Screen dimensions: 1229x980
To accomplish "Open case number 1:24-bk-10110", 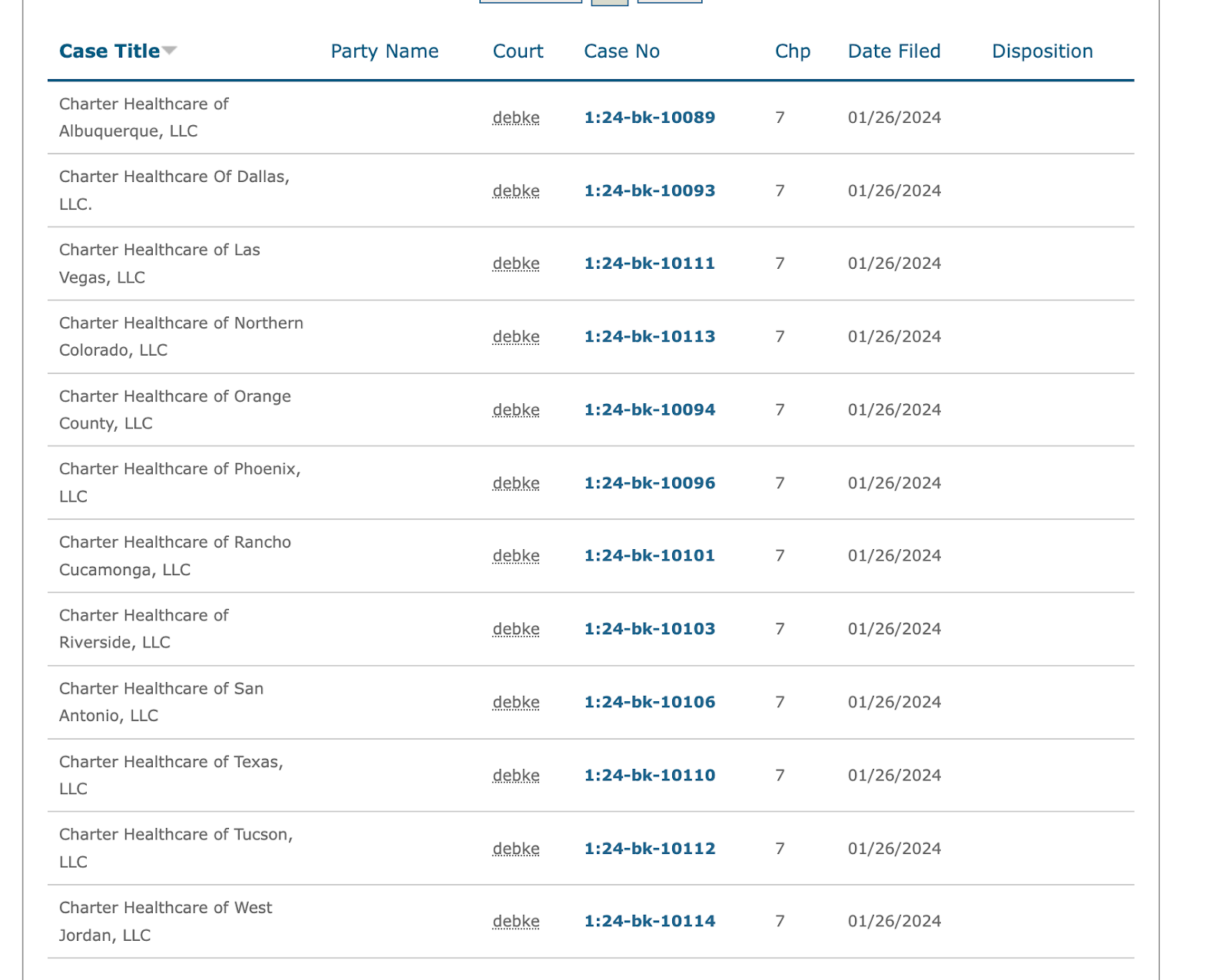I will pyautogui.click(x=650, y=776).
